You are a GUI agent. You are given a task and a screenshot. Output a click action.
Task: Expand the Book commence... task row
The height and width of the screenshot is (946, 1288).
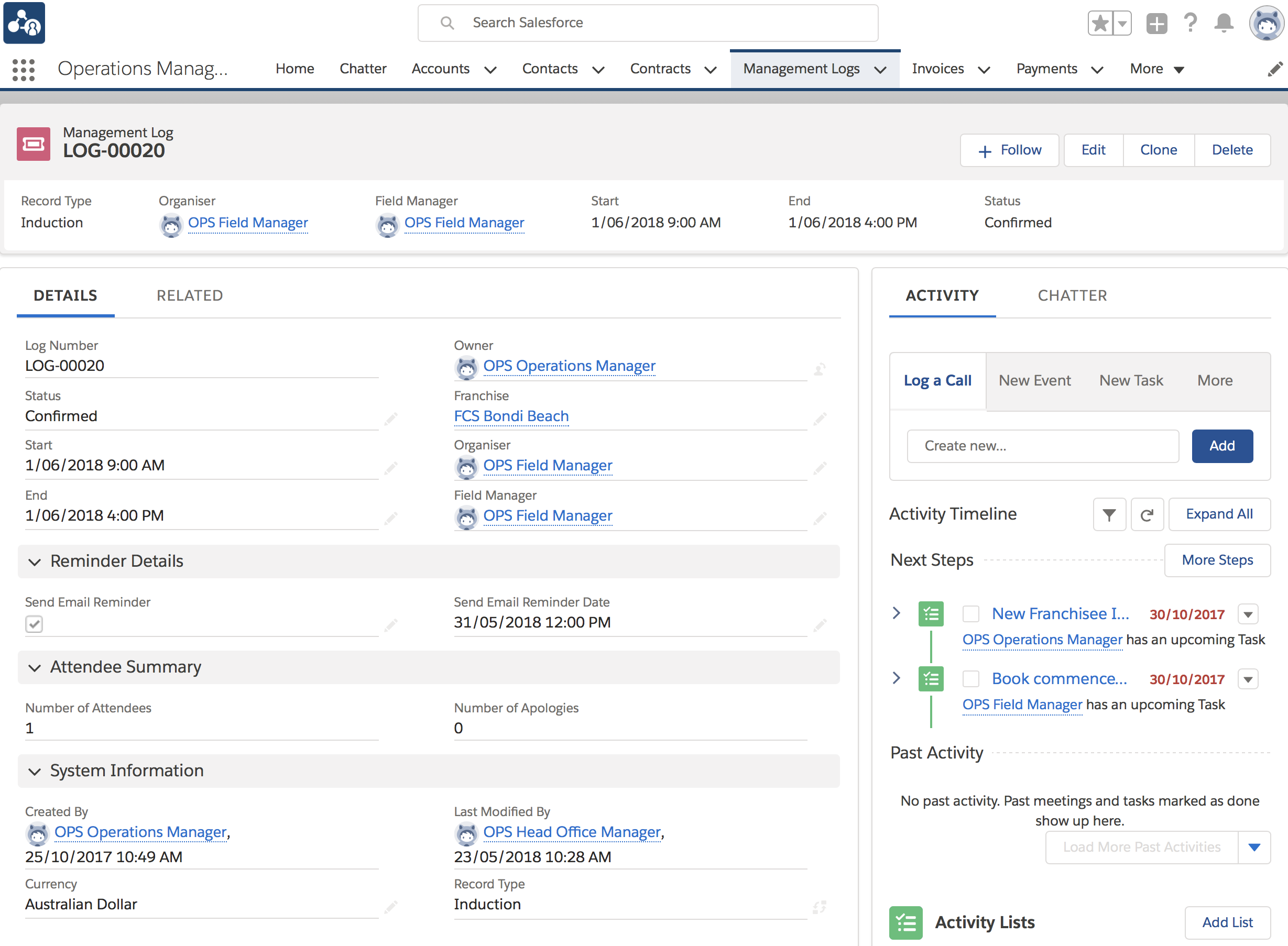(x=896, y=678)
